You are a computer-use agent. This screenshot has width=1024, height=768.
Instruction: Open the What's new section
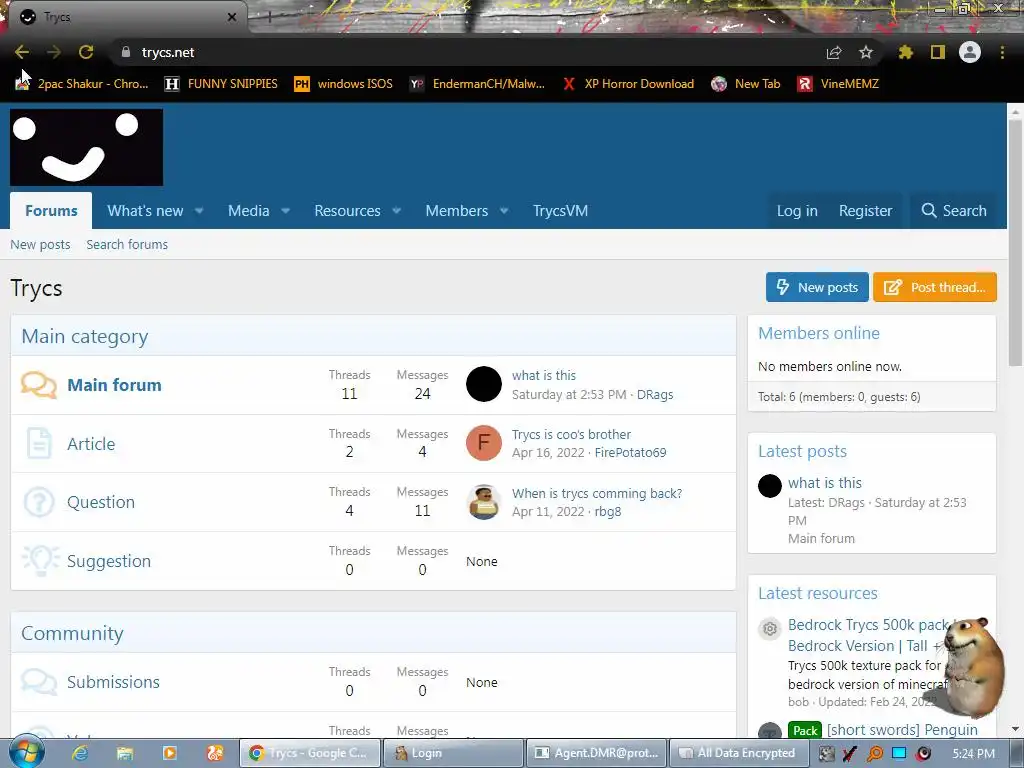click(145, 211)
